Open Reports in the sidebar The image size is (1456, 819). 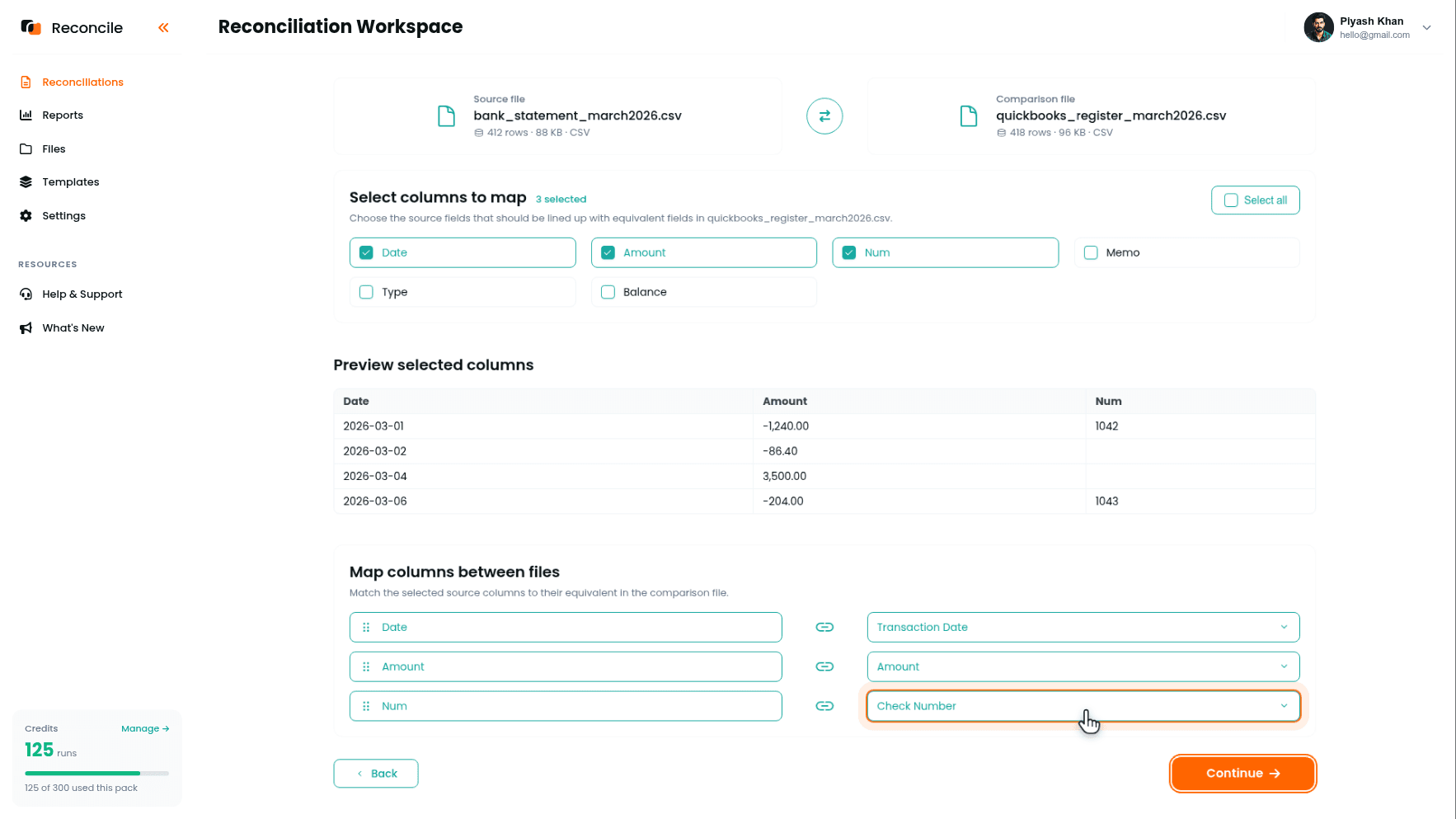[x=62, y=115]
